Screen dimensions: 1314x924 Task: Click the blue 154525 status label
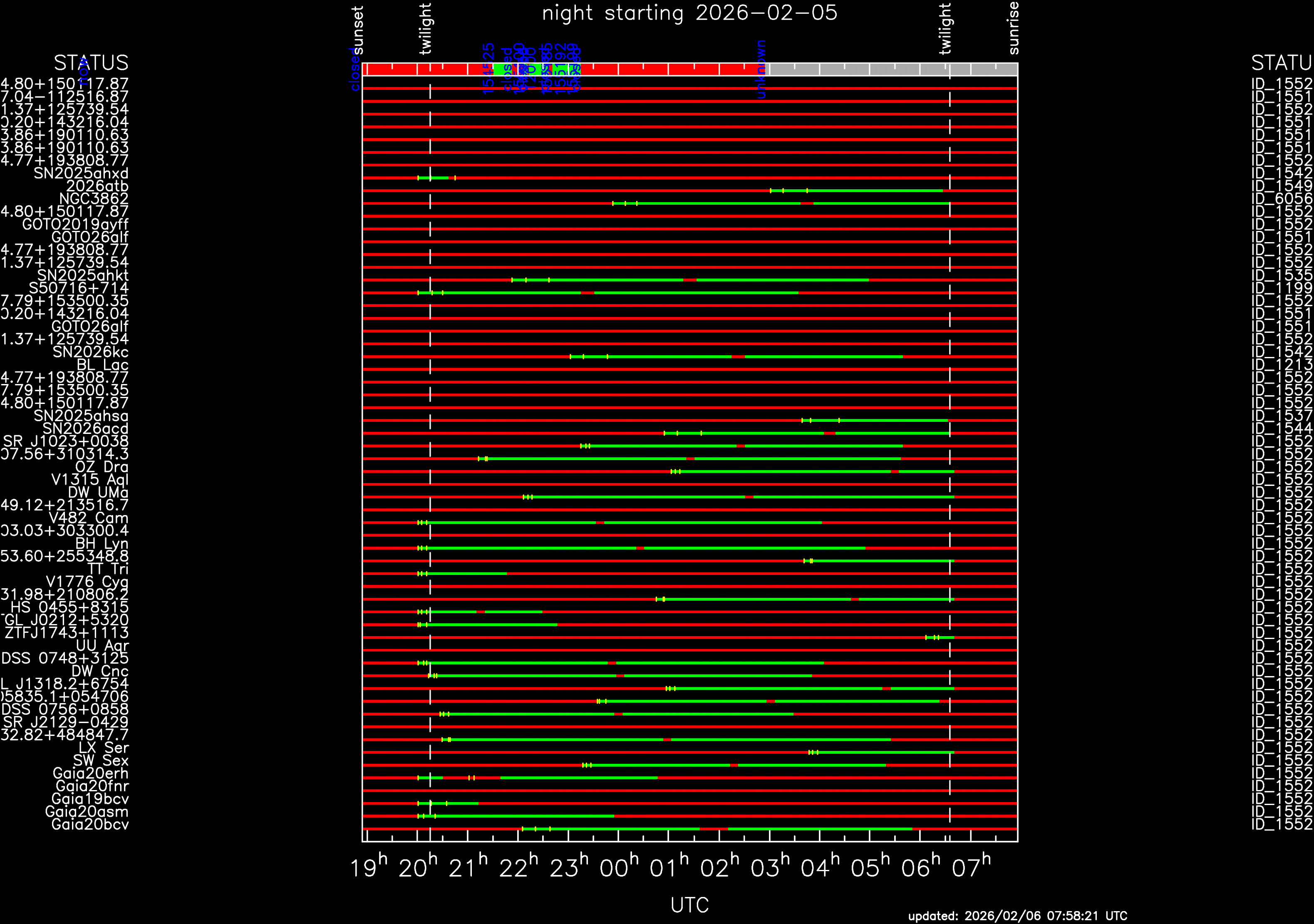pos(488,68)
